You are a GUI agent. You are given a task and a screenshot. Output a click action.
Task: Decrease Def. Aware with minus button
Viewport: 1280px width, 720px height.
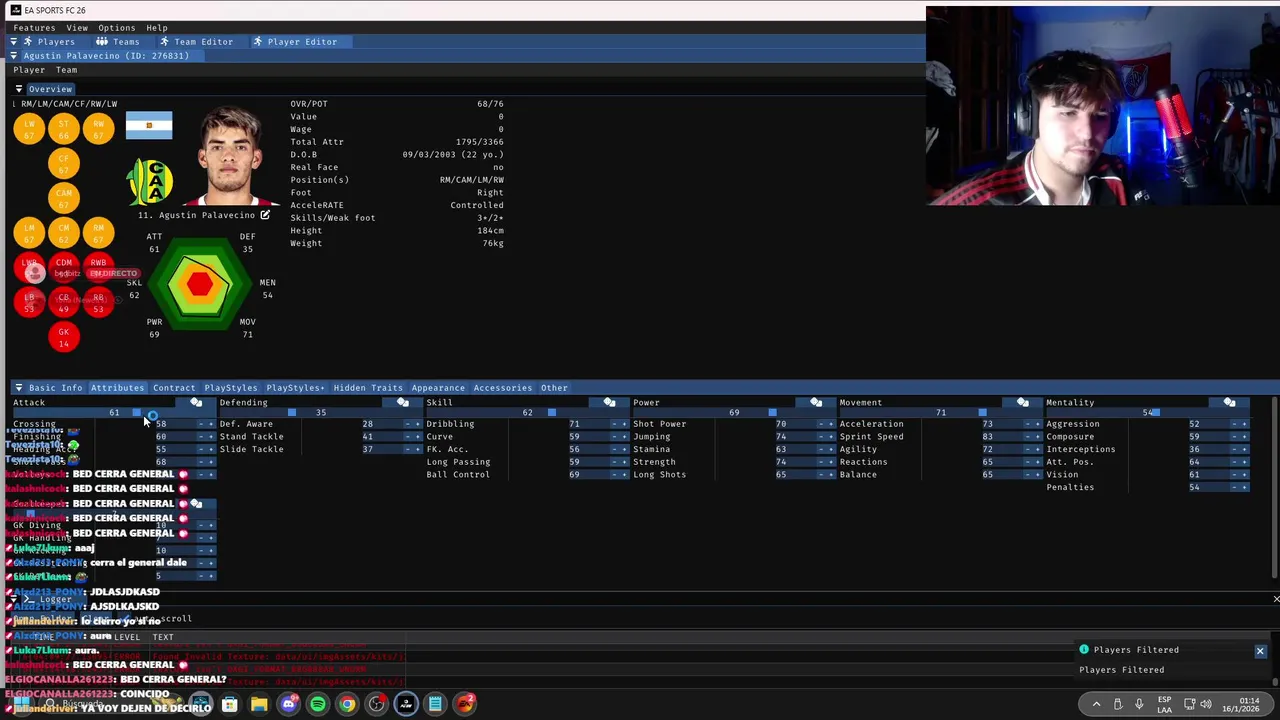pos(408,424)
